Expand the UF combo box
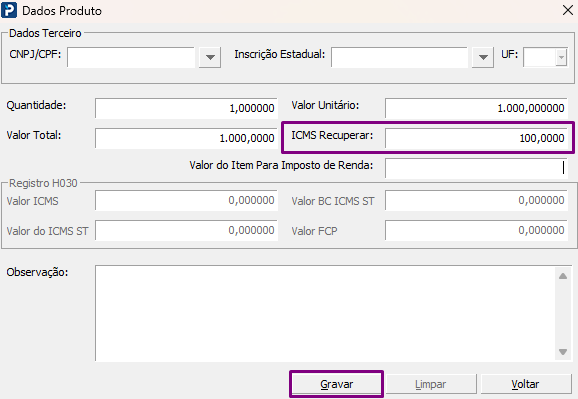Viewport: 578px width, 399px height. click(x=561, y=57)
